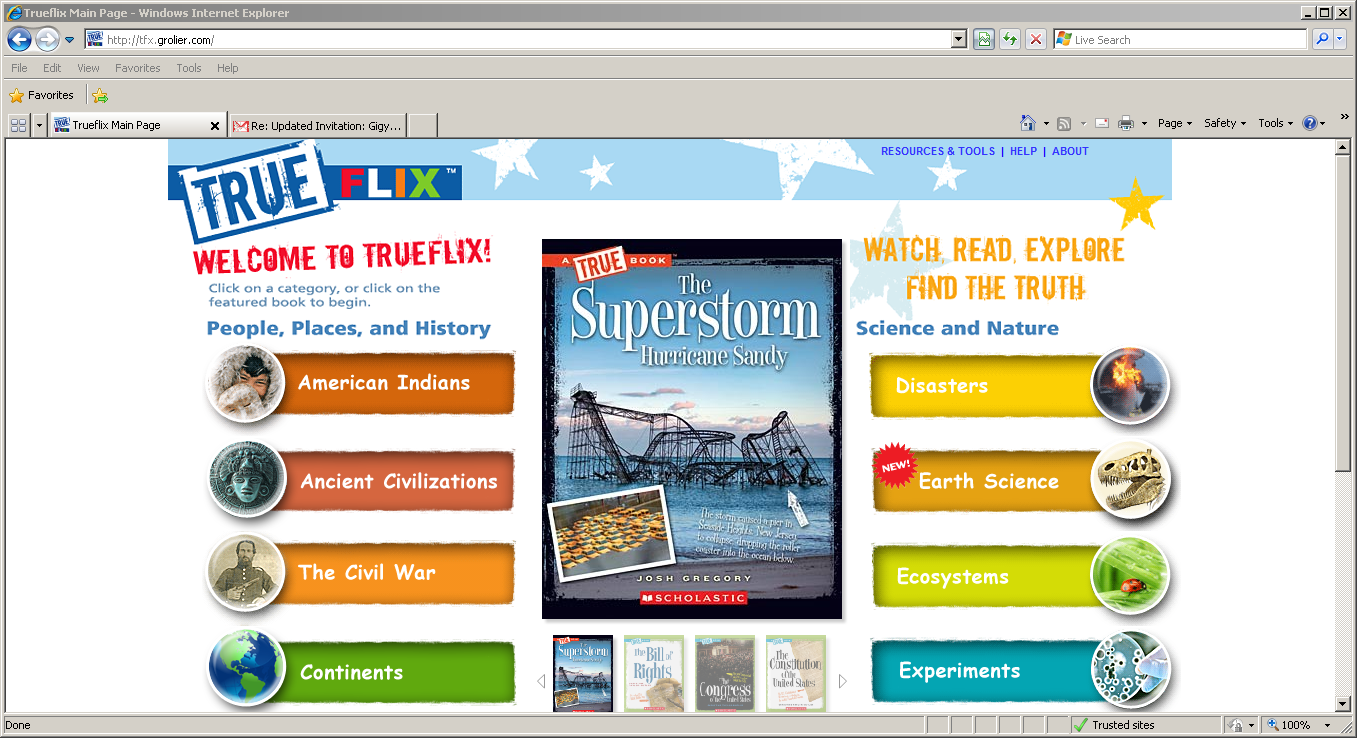The height and width of the screenshot is (738, 1357).
Task: Open the Disasters category
Action: 1020,386
